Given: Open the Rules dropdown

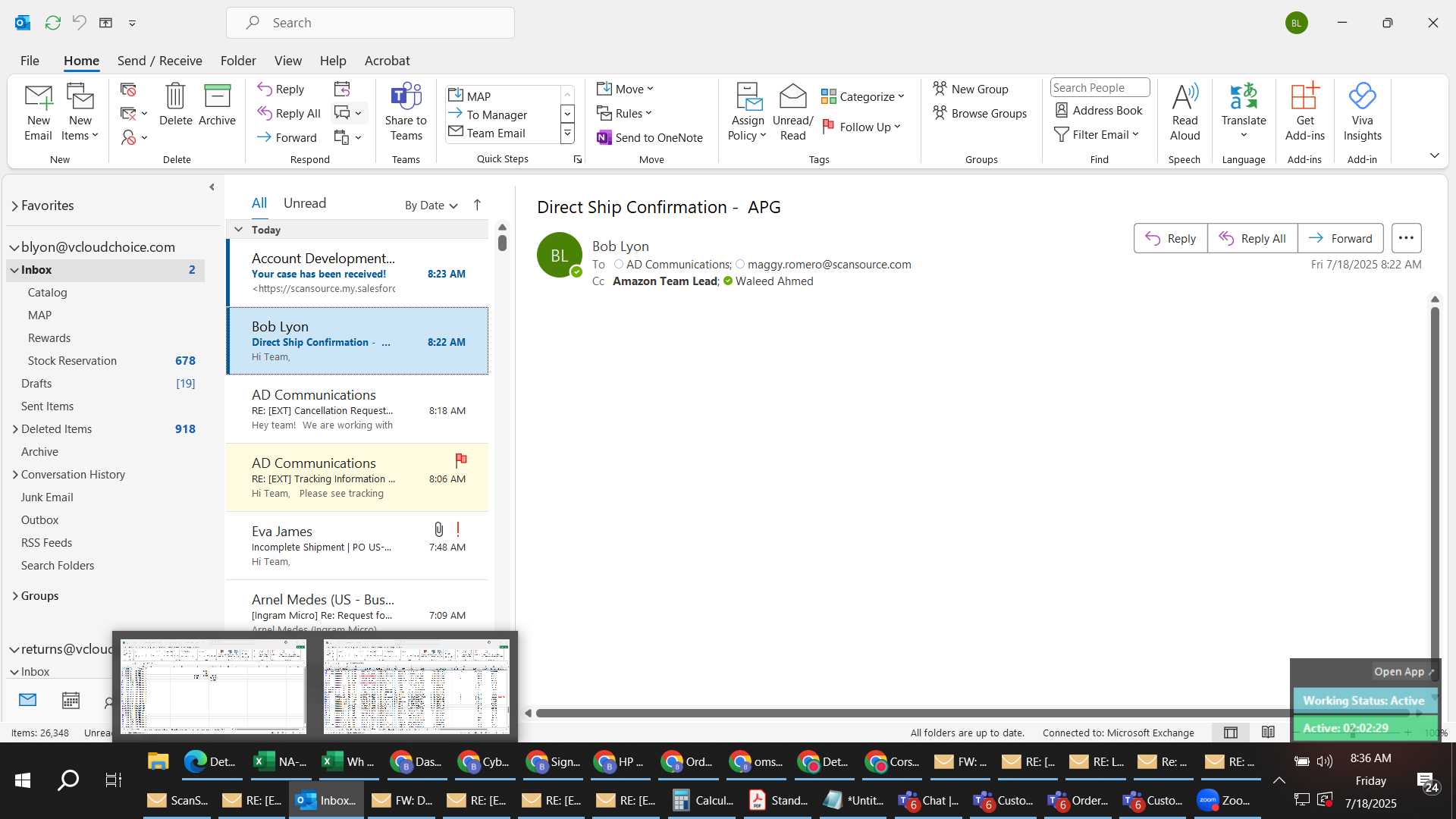Looking at the screenshot, I should coord(624,113).
